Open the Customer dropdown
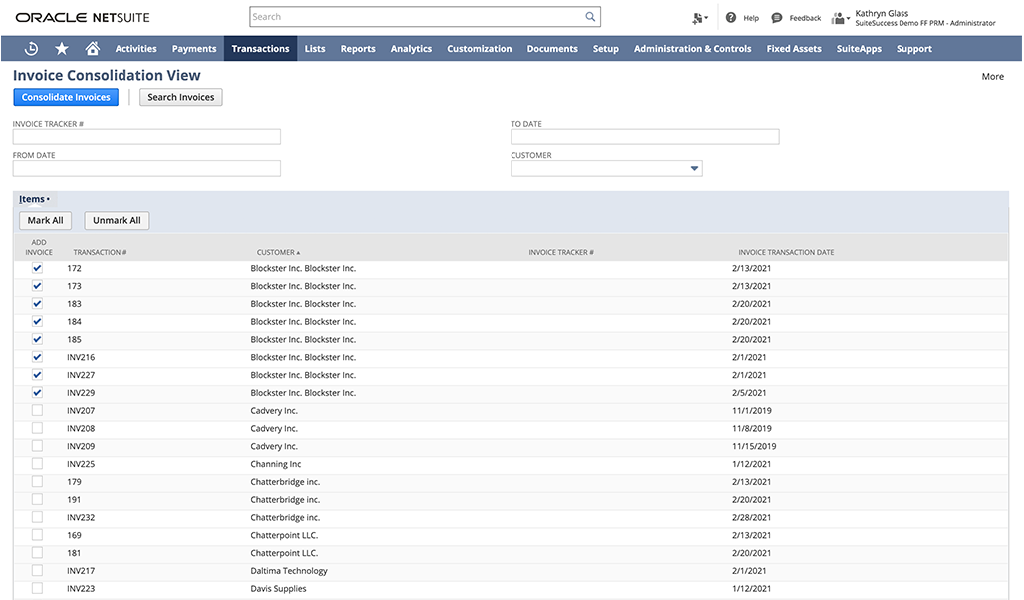The width and height of the screenshot is (1024, 600). click(x=694, y=168)
